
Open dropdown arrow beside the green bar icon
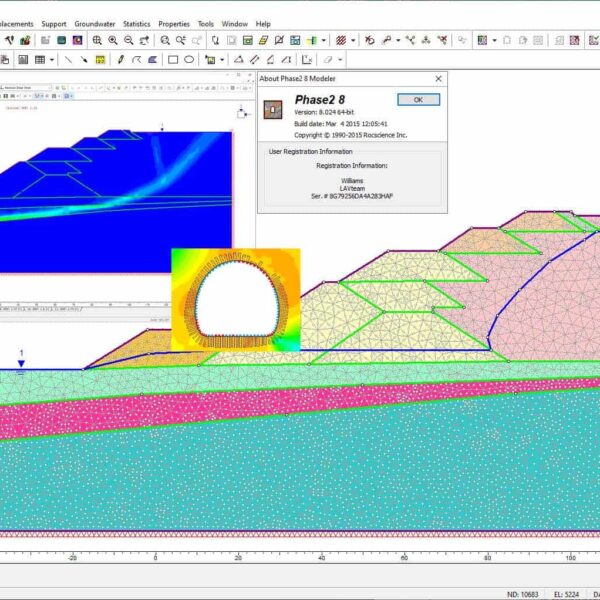(x=324, y=40)
